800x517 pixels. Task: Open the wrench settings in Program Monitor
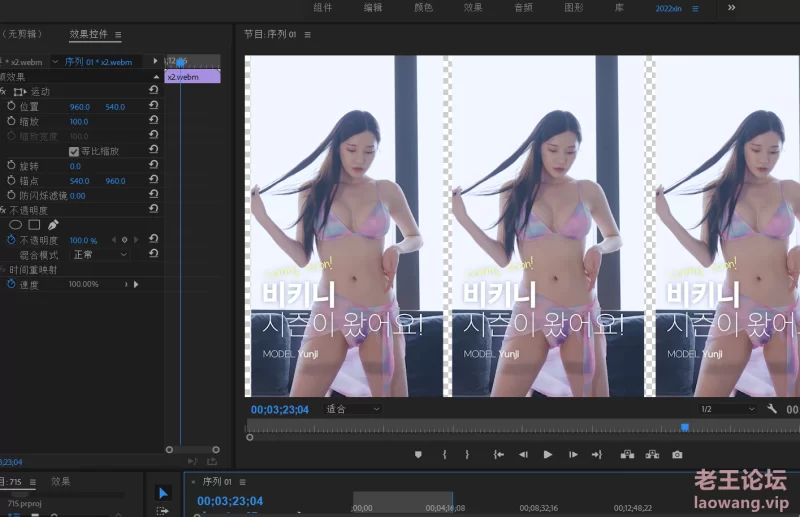tap(772, 409)
